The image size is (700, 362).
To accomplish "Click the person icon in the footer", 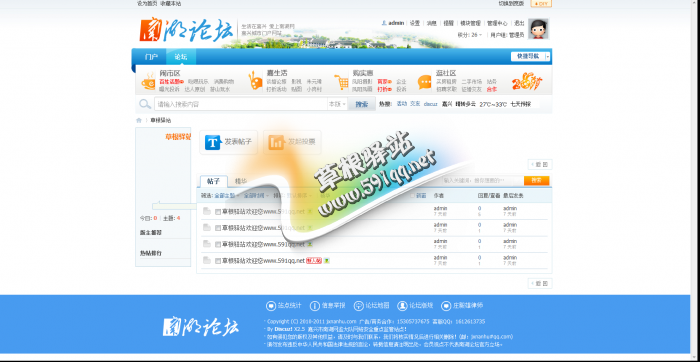I will click(402, 306).
